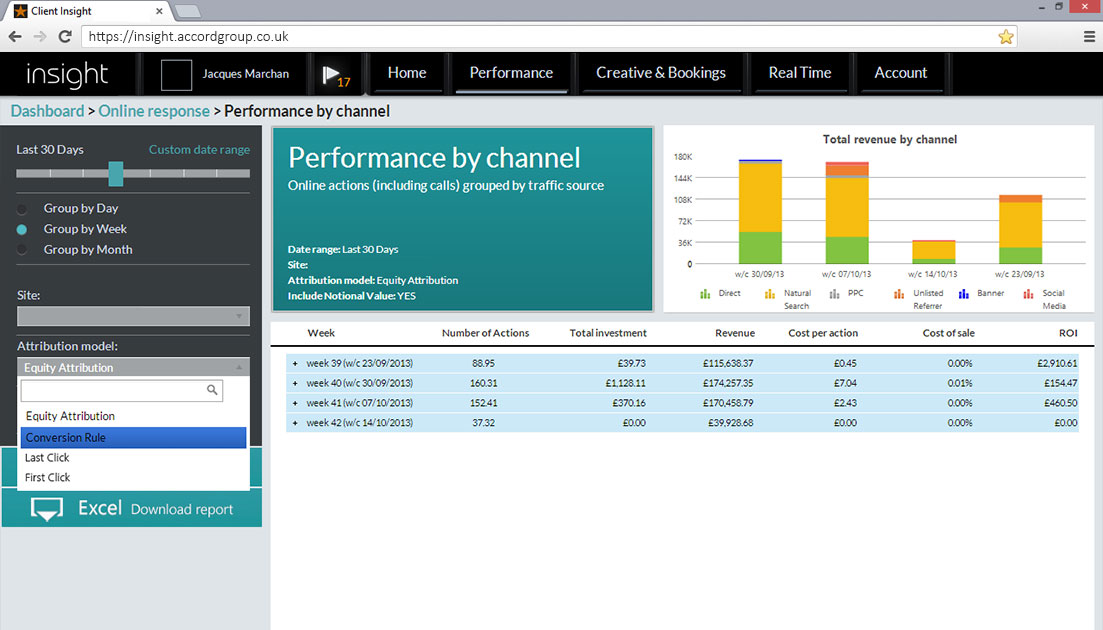The width and height of the screenshot is (1103, 630).
Task: Open the Performance tab
Action: (511, 73)
